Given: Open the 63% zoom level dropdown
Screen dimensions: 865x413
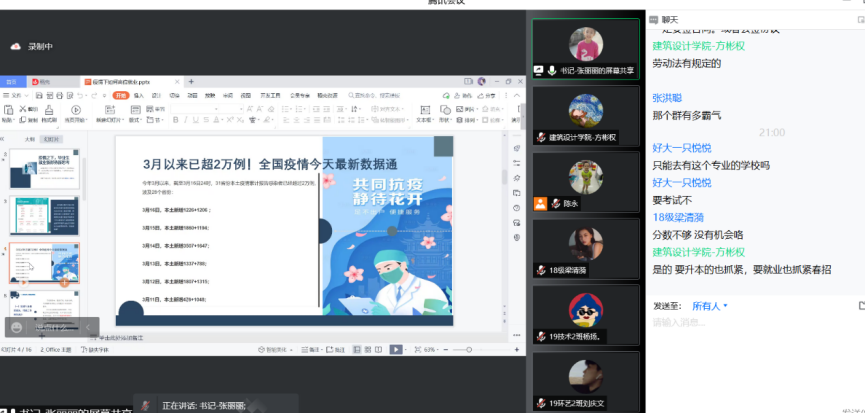Looking at the screenshot, I should pos(431,350).
